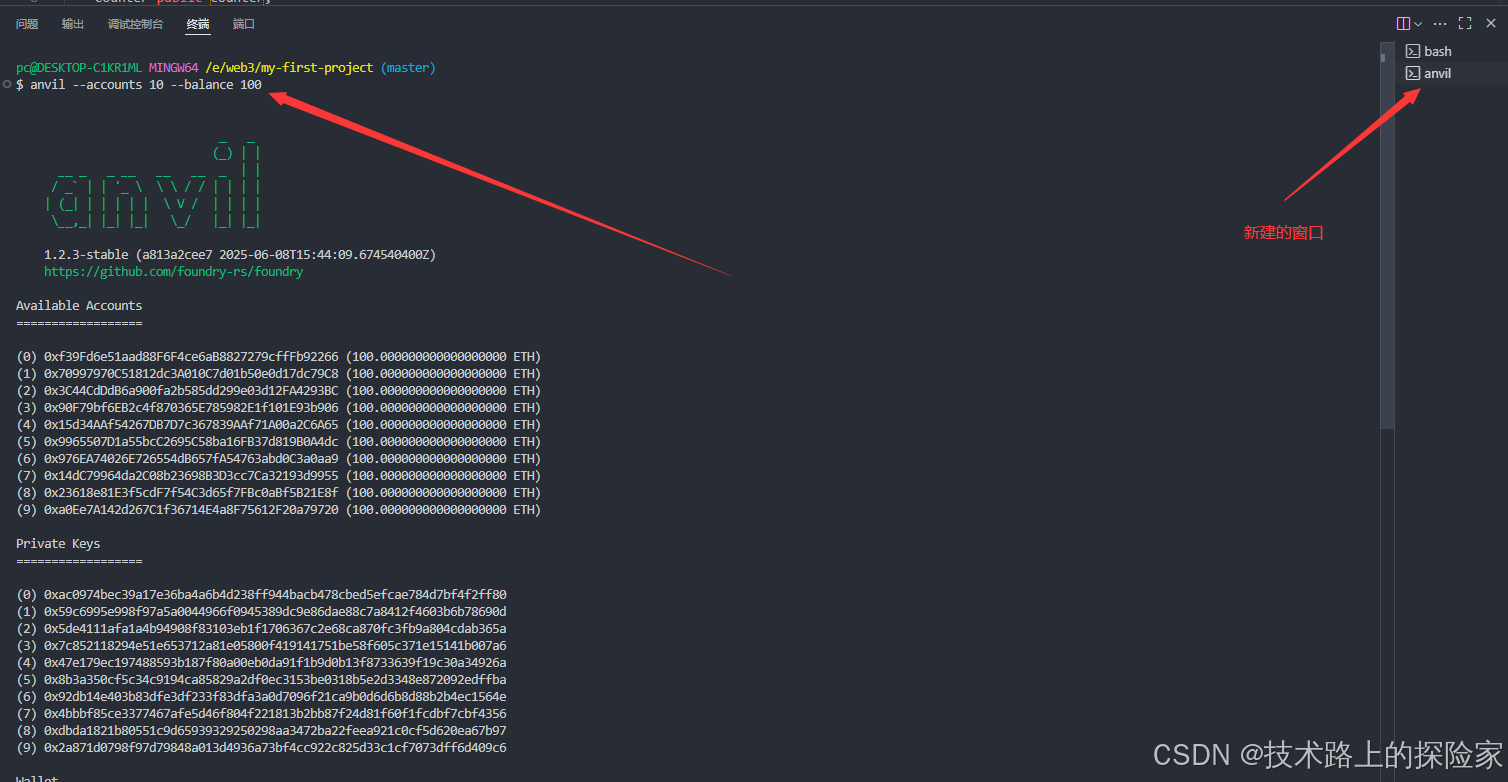Click the 1.2.3-stable version line
The image size is (1508, 782).
[240, 255]
